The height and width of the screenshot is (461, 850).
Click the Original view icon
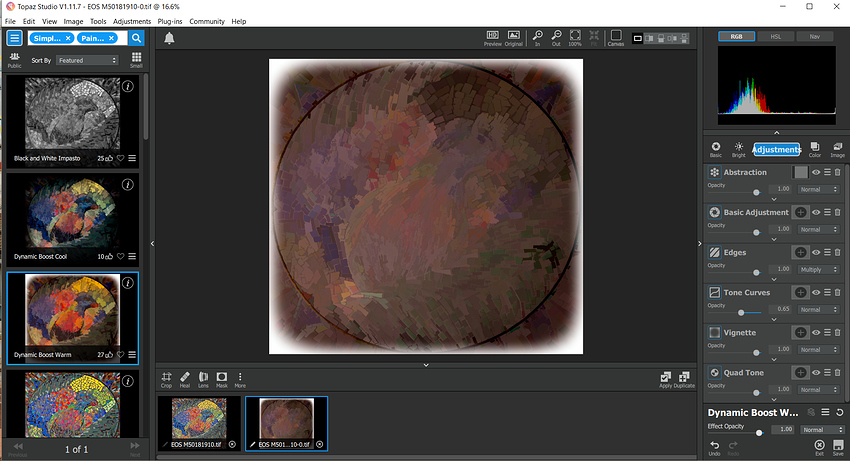pyautogui.click(x=514, y=37)
